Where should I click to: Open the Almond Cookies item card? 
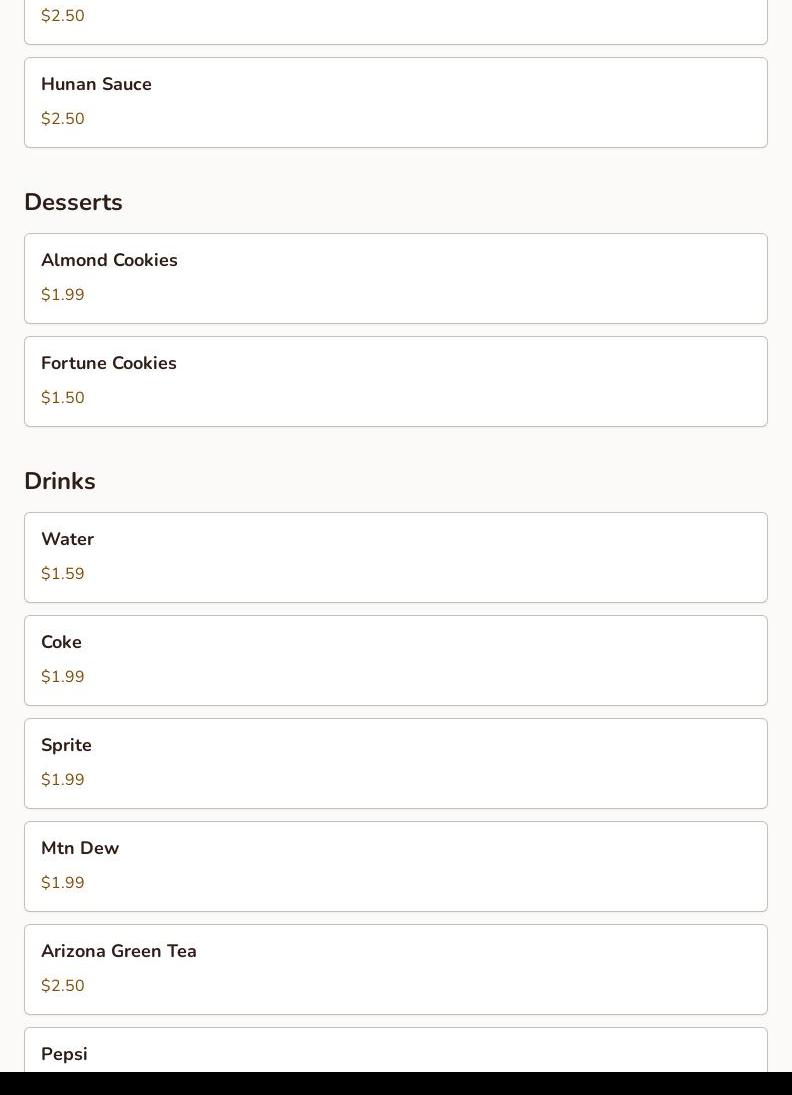(395, 278)
